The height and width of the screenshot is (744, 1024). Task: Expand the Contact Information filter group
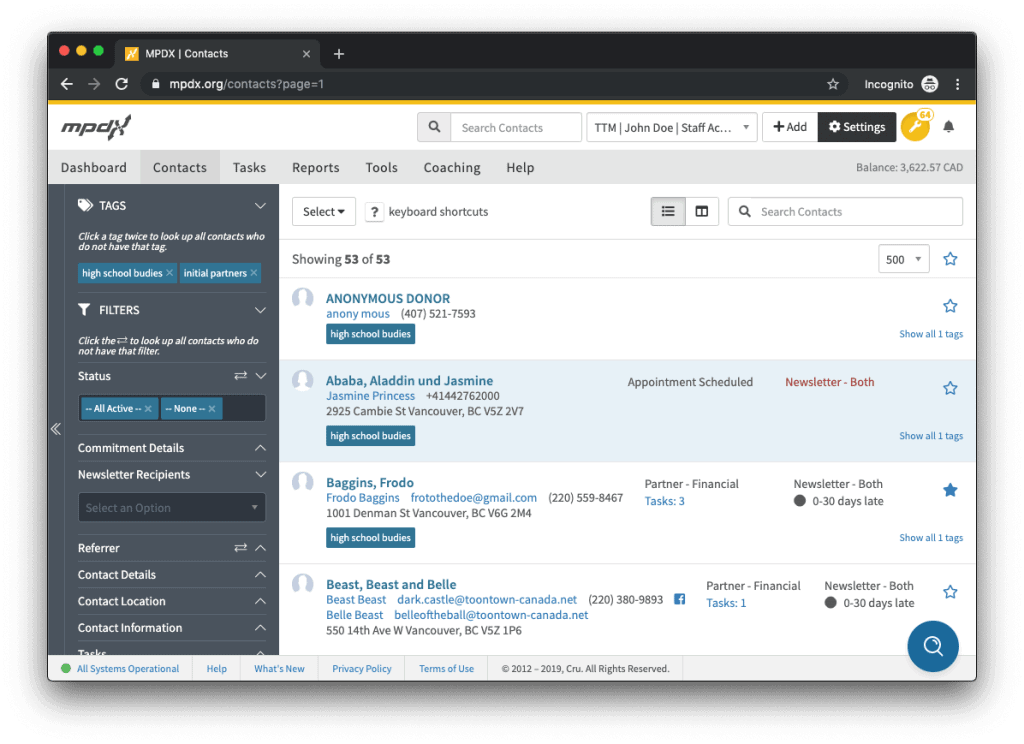tap(261, 628)
